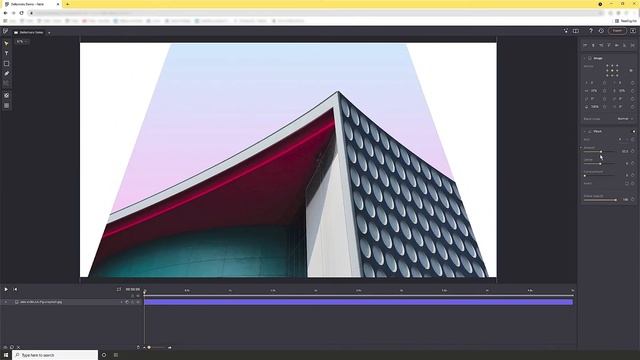Open the browser Reading list
The width and height of the screenshot is (640, 360).
(x=626, y=21)
